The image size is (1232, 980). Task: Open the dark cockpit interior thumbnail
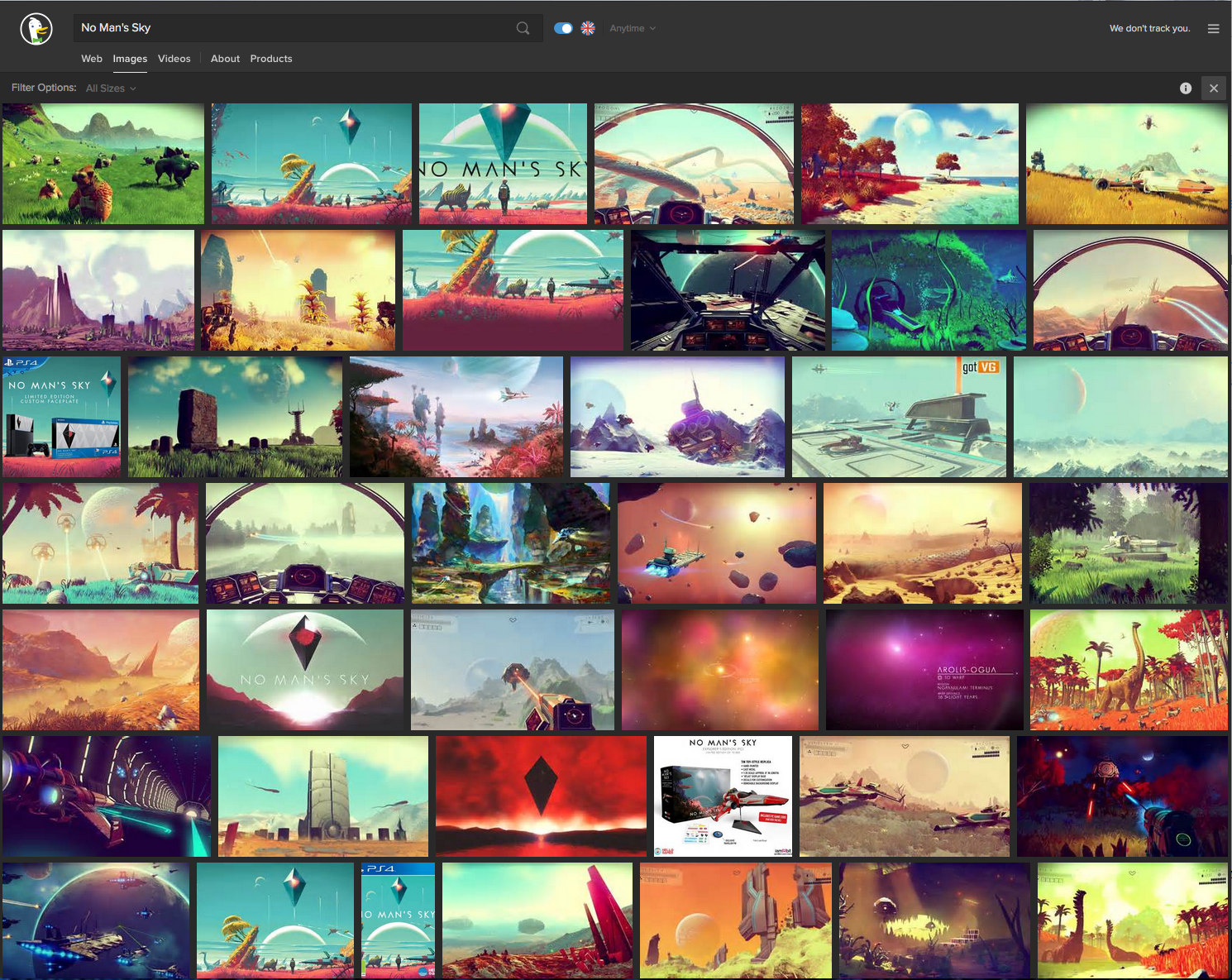click(x=728, y=290)
